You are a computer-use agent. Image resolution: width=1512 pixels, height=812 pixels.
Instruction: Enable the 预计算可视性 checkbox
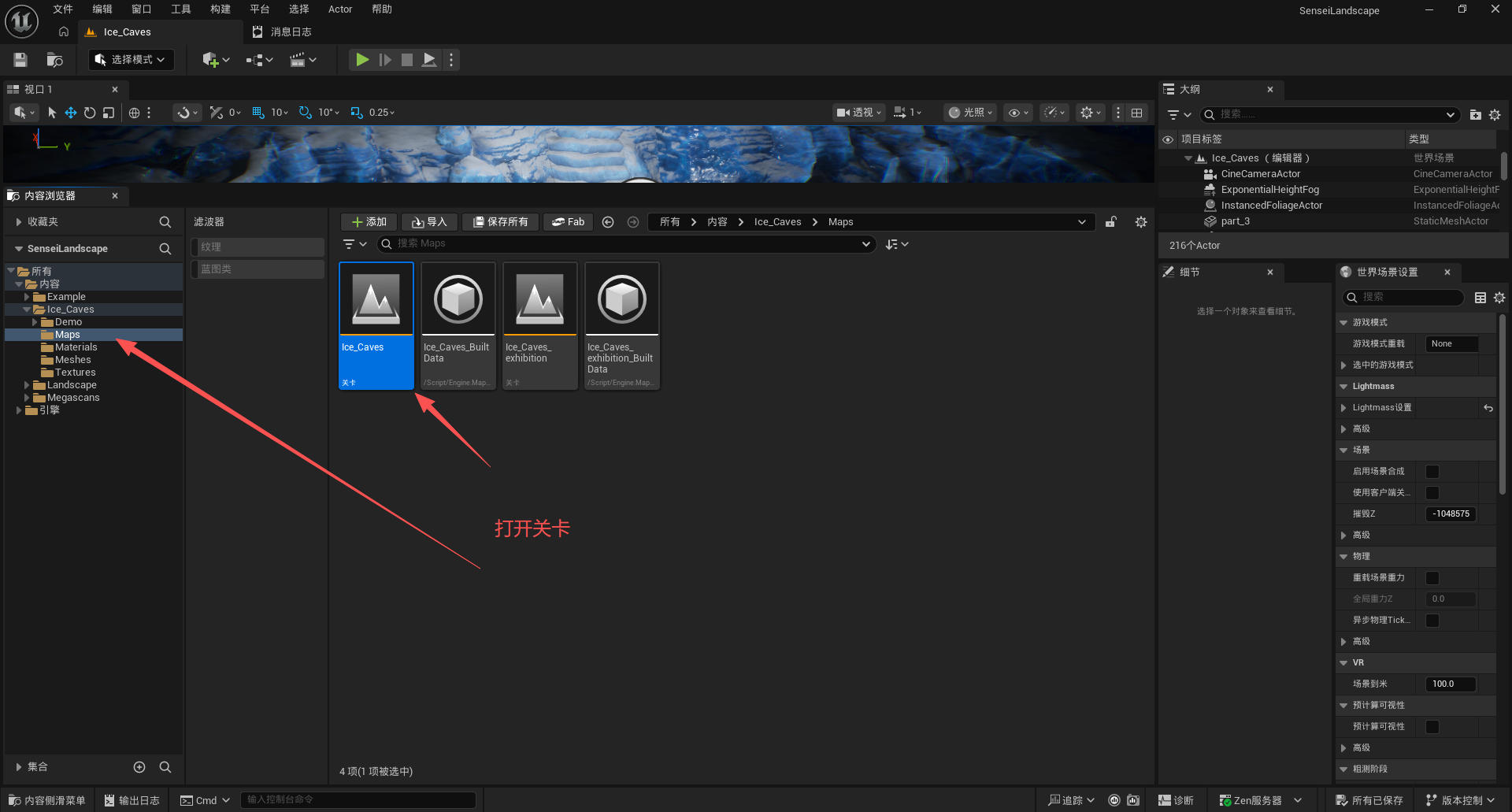click(1432, 727)
